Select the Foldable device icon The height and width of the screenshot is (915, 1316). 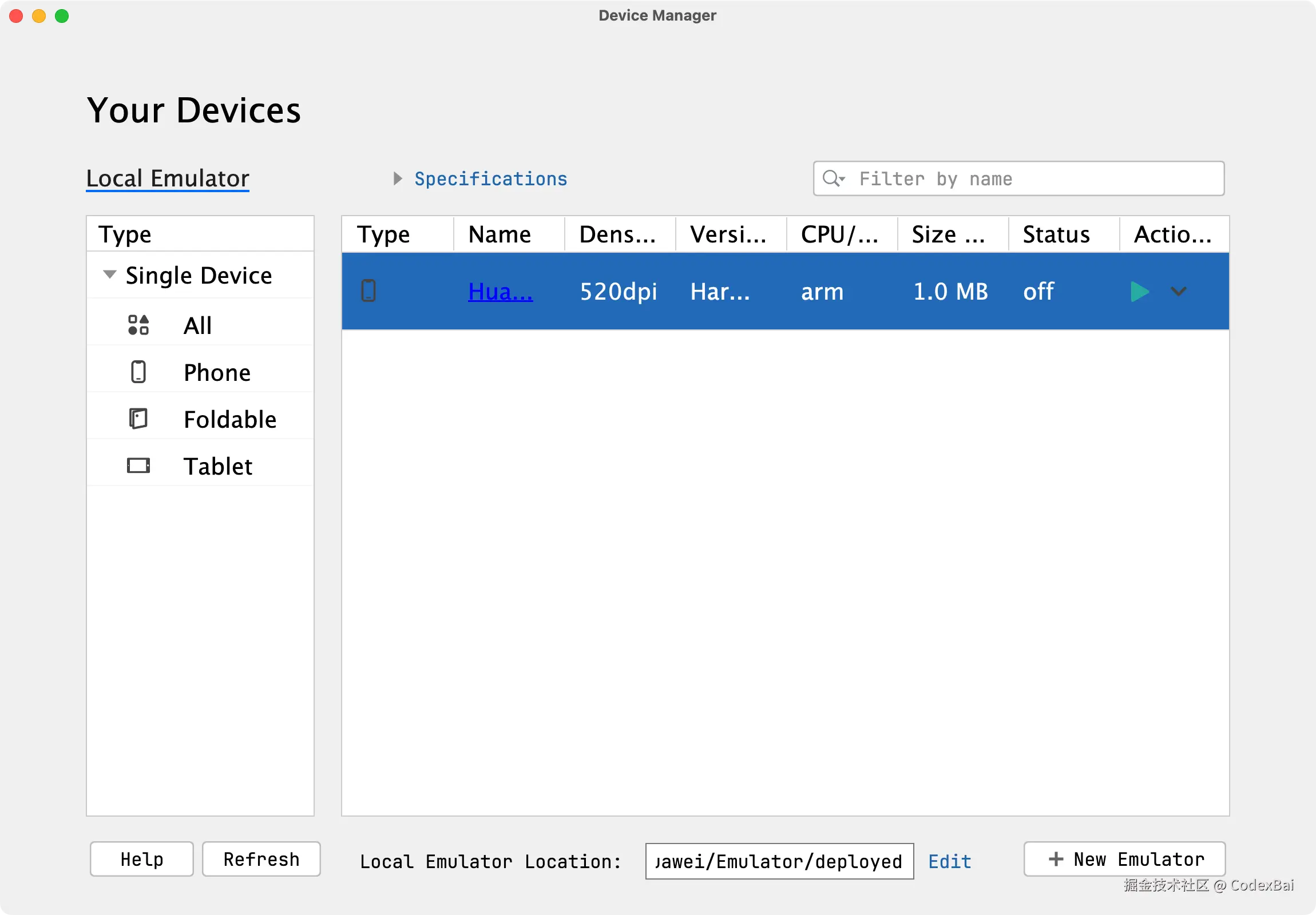(x=138, y=419)
